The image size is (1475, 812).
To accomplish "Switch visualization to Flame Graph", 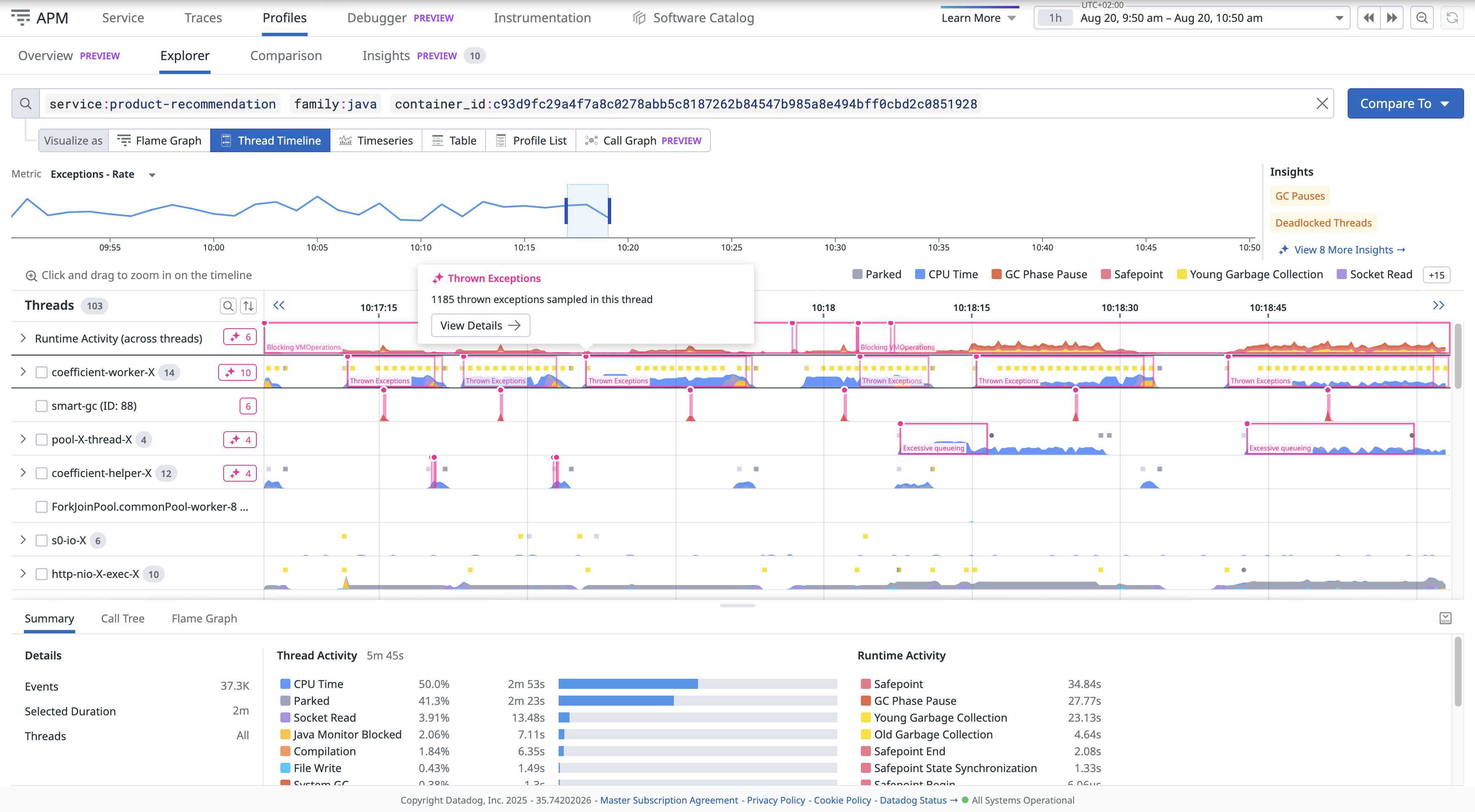I will pyautogui.click(x=160, y=140).
